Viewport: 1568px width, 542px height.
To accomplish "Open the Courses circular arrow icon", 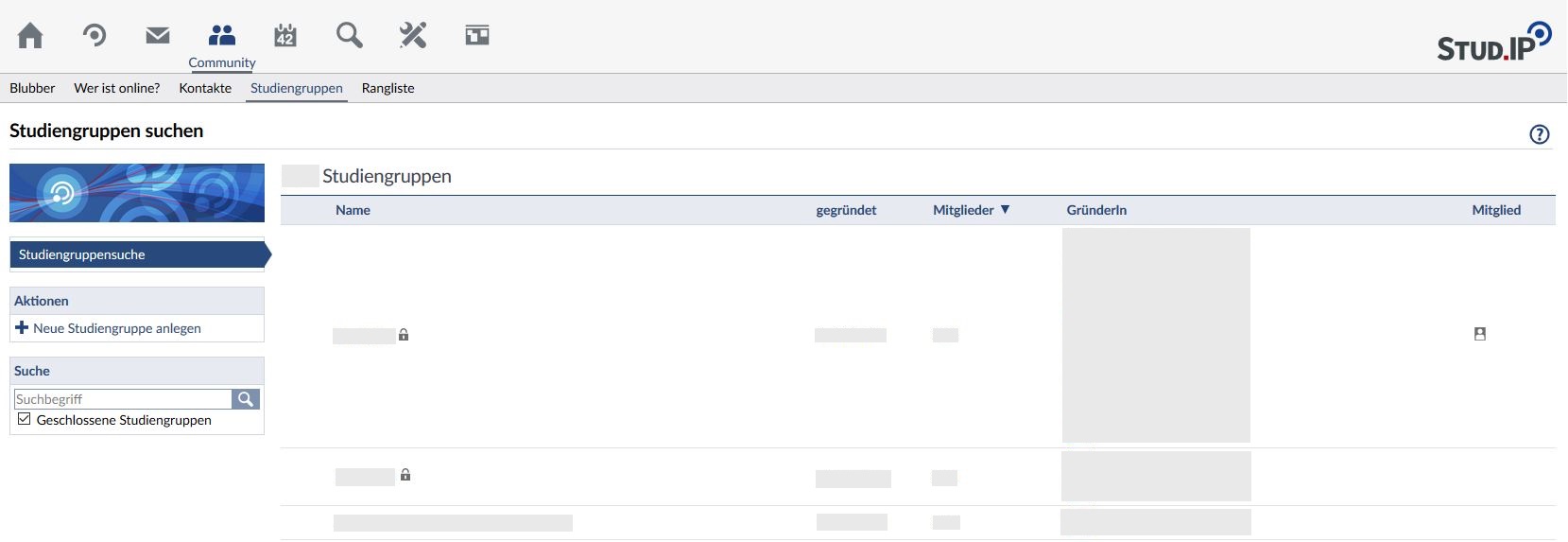I will pos(94,36).
